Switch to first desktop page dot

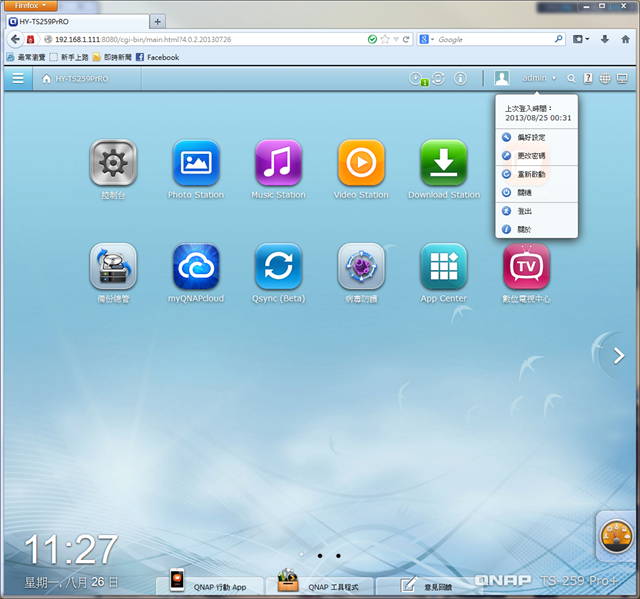[301, 555]
